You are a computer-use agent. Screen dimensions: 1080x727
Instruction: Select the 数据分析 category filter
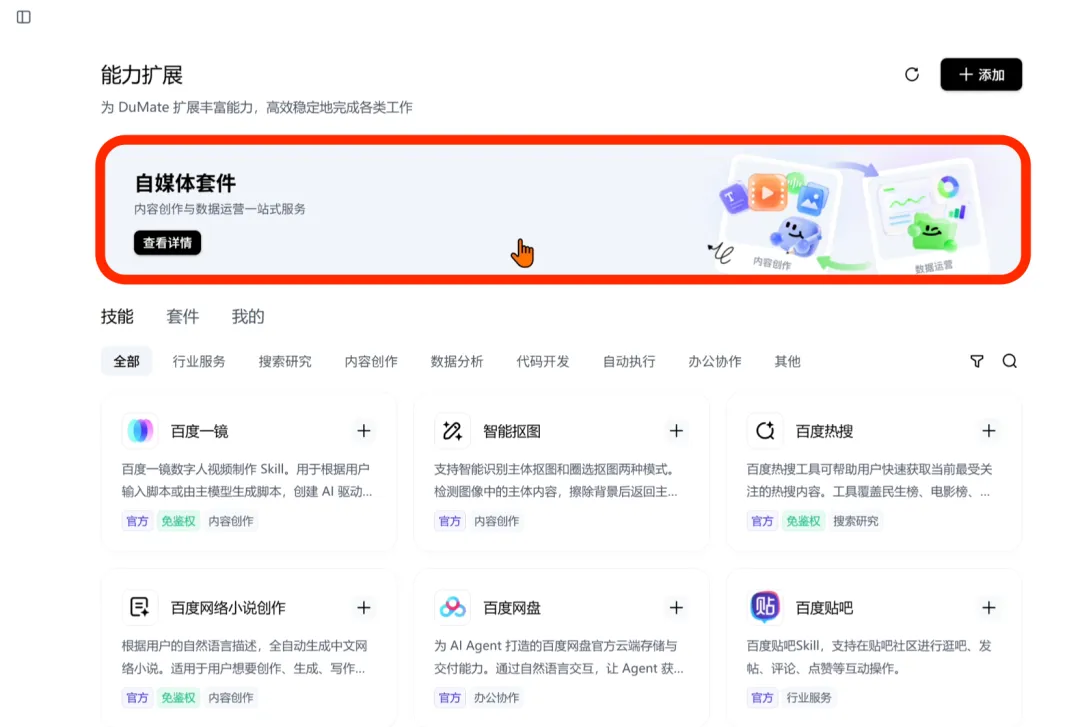click(457, 362)
